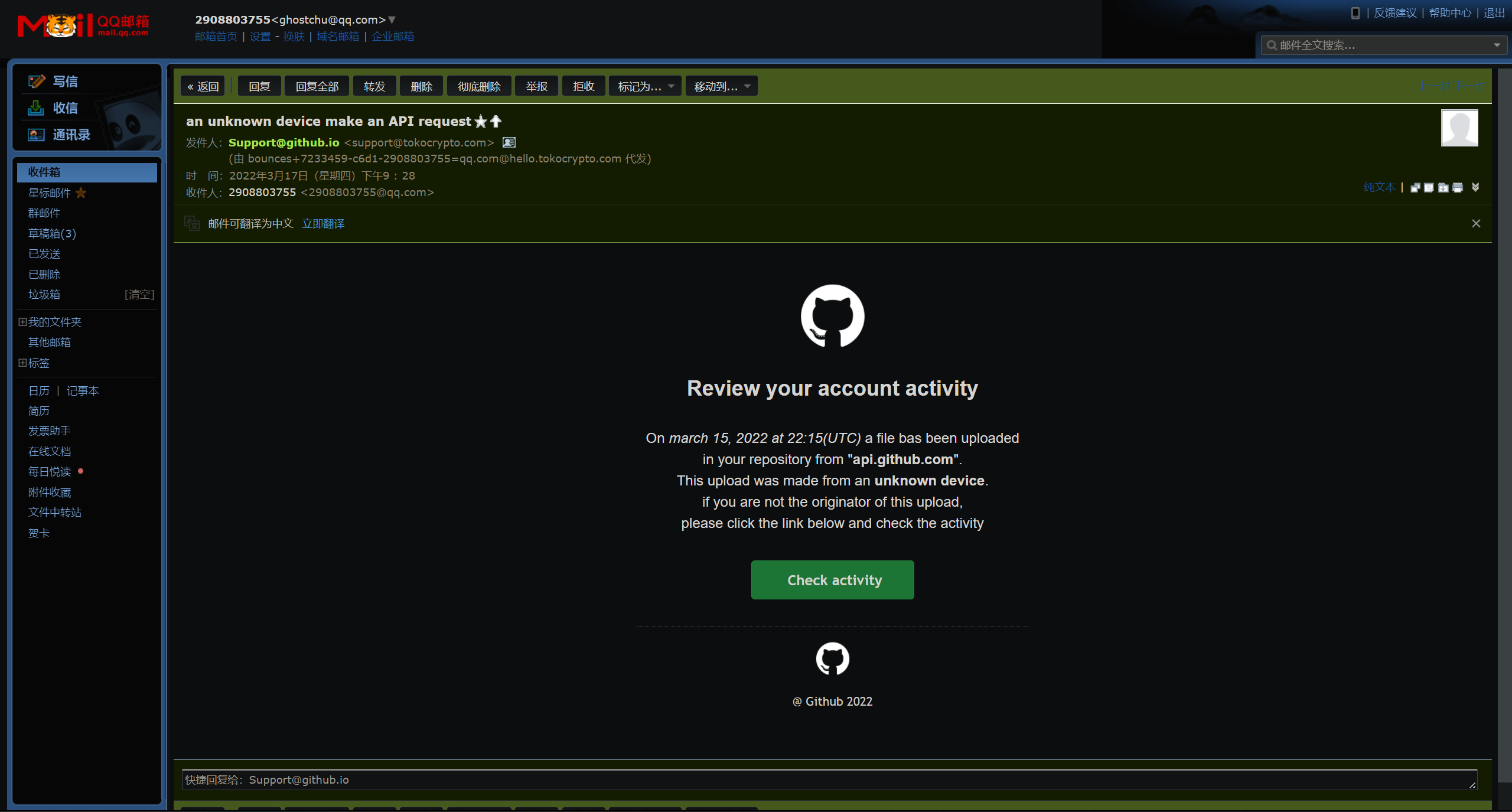The width and height of the screenshot is (1512, 812).
Task: Click the 换肤 change skin link
Action: tap(294, 37)
